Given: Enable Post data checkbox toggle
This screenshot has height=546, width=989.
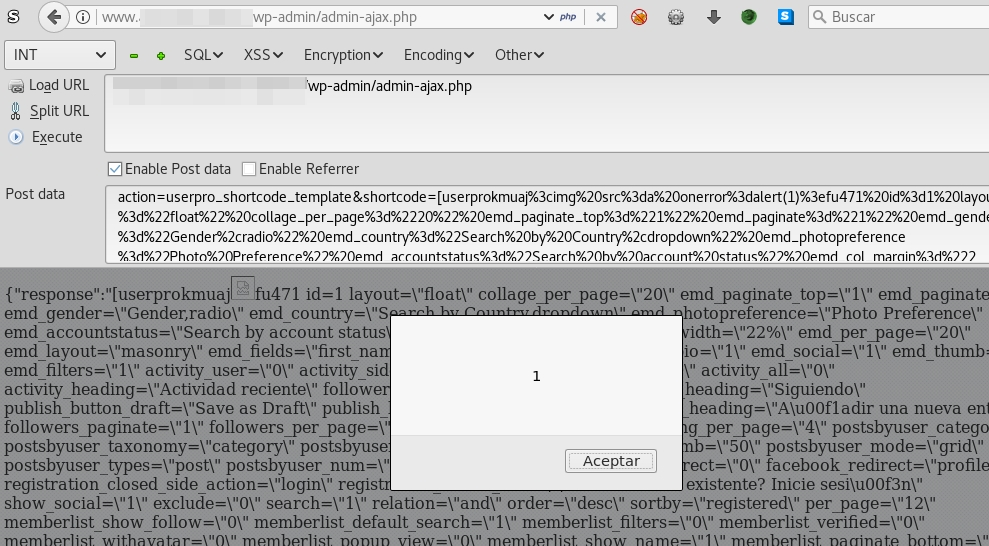Looking at the screenshot, I should (115, 169).
